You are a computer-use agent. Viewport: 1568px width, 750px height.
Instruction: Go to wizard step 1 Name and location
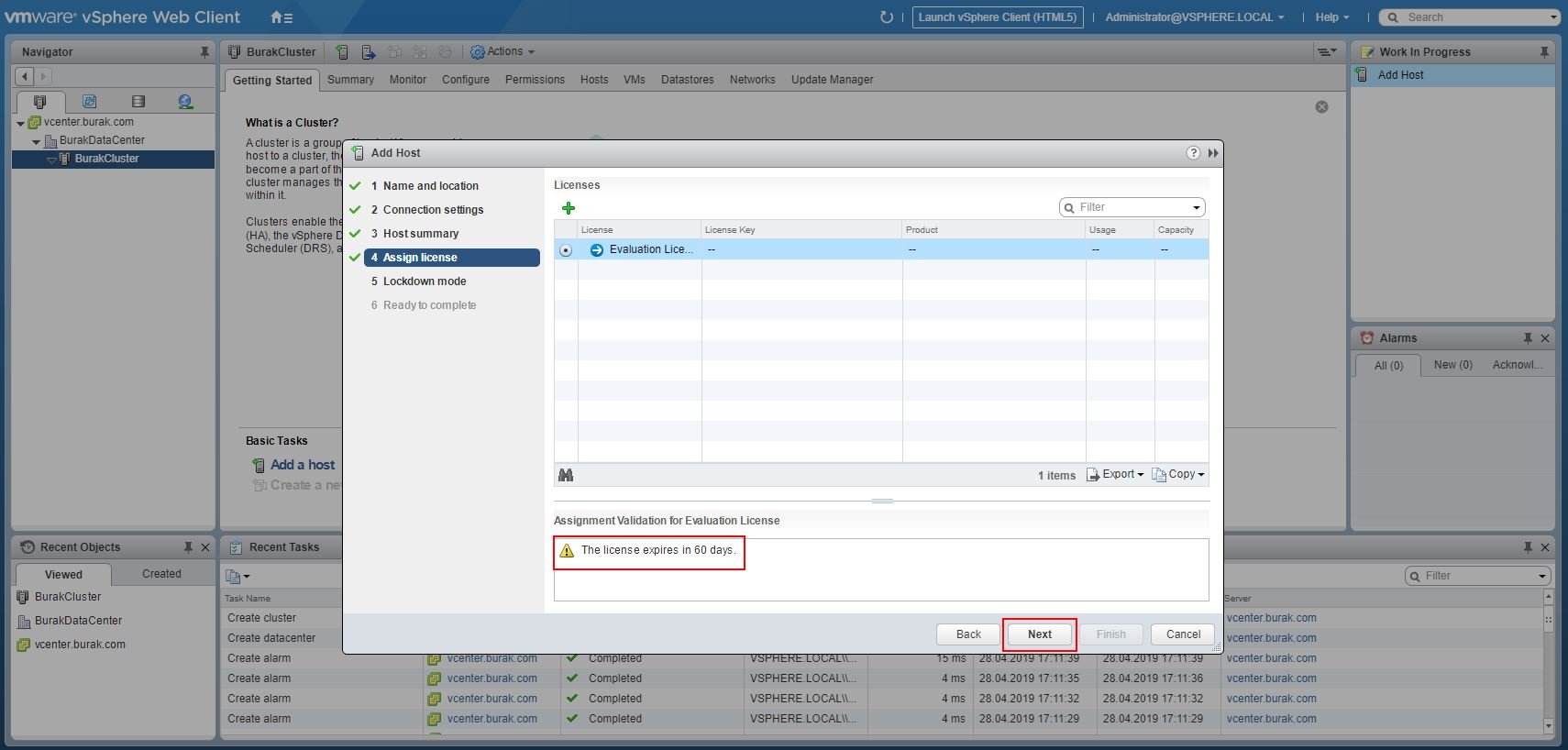(x=431, y=186)
